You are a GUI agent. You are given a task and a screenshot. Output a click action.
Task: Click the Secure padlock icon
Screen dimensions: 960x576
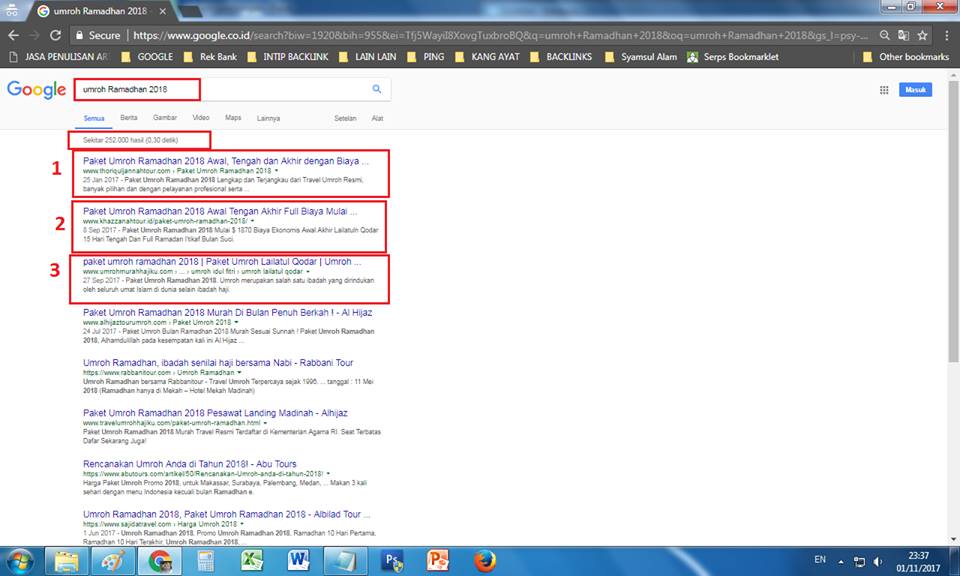click(x=79, y=36)
